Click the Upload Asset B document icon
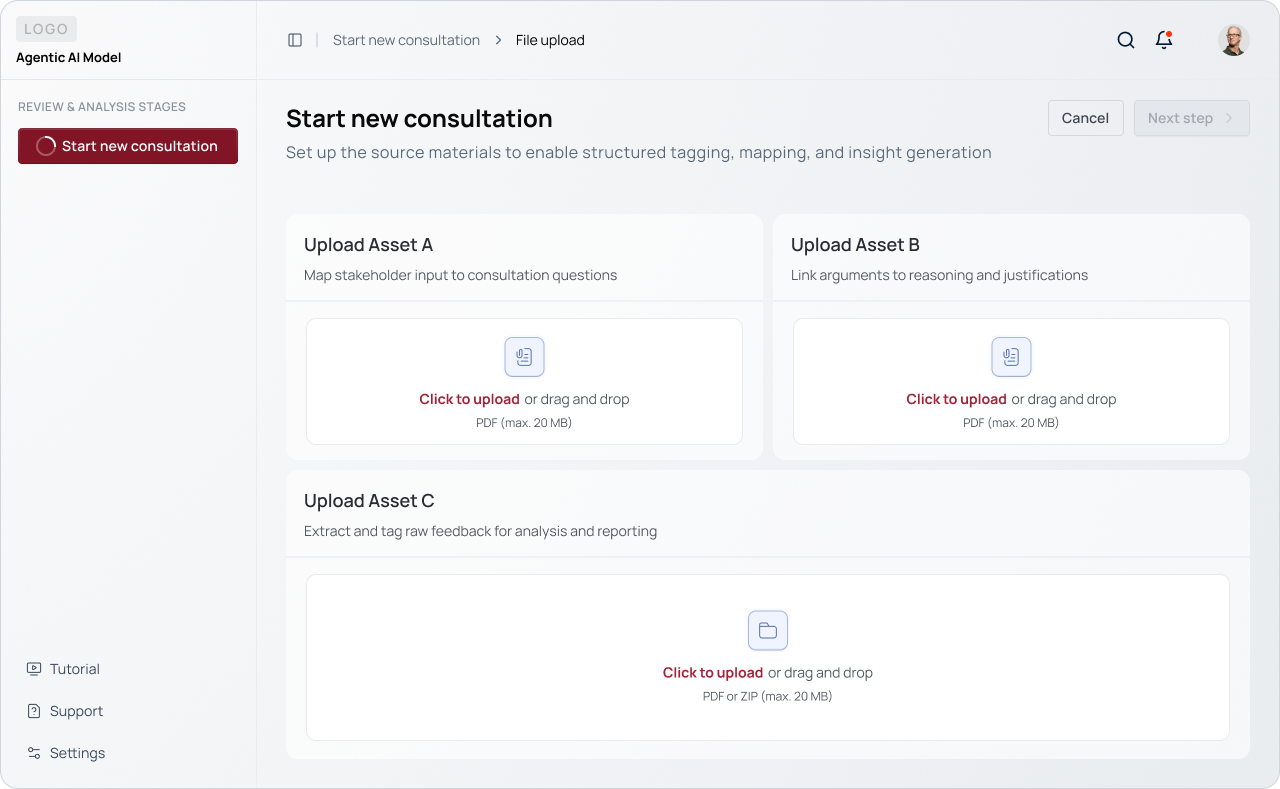Viewport: 1280px width, 789px height. click(x=1011, y=357)
